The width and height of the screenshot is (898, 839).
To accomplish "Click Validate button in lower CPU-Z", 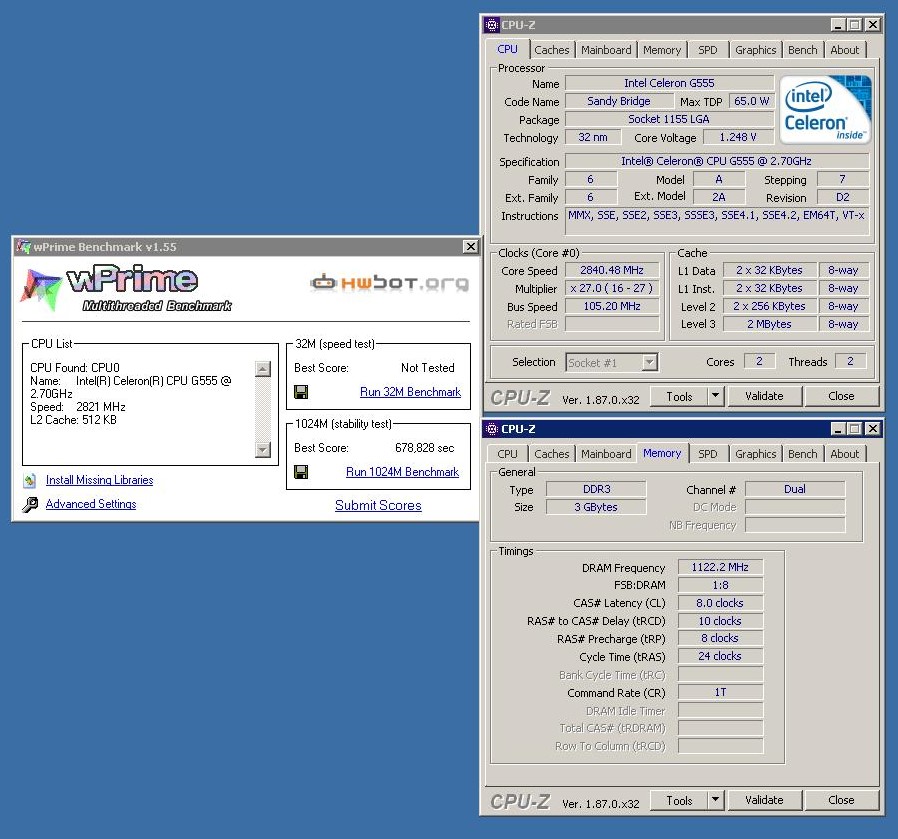I will [765, 800].
